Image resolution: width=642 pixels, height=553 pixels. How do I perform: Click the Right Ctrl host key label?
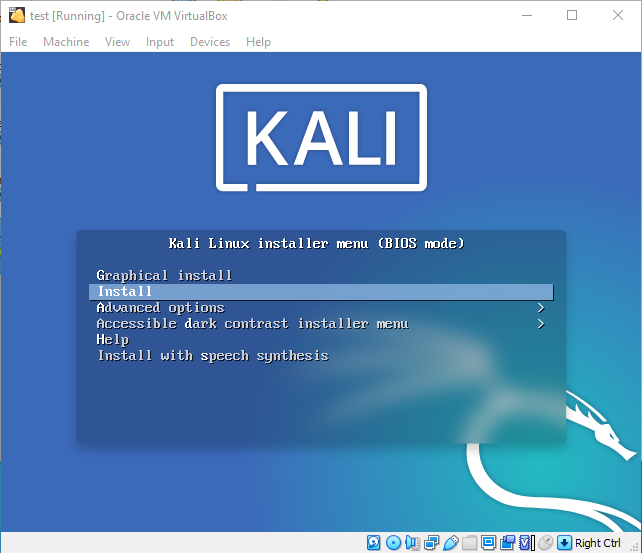tap(598, 543)
